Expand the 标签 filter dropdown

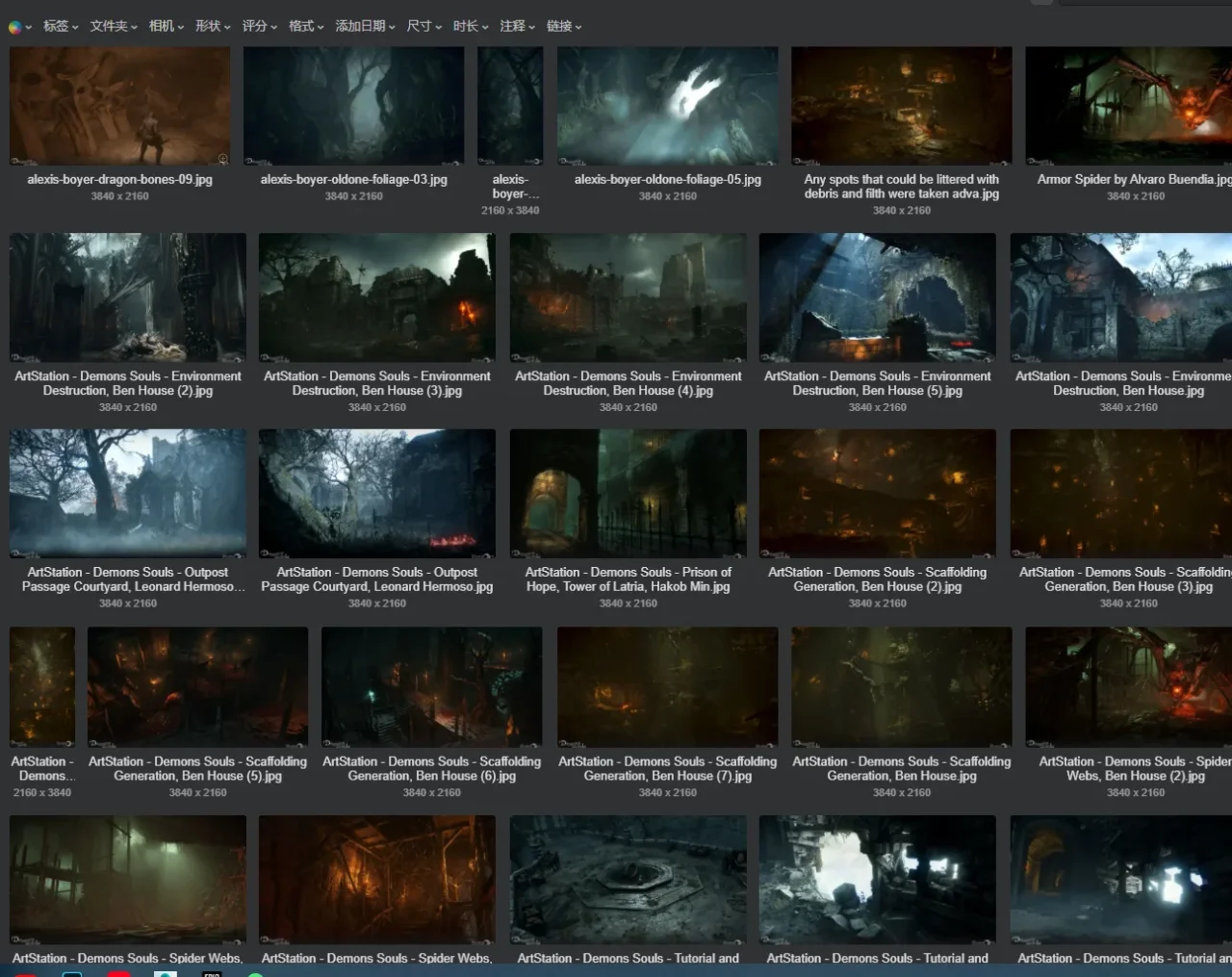click(x=60, y=26)
